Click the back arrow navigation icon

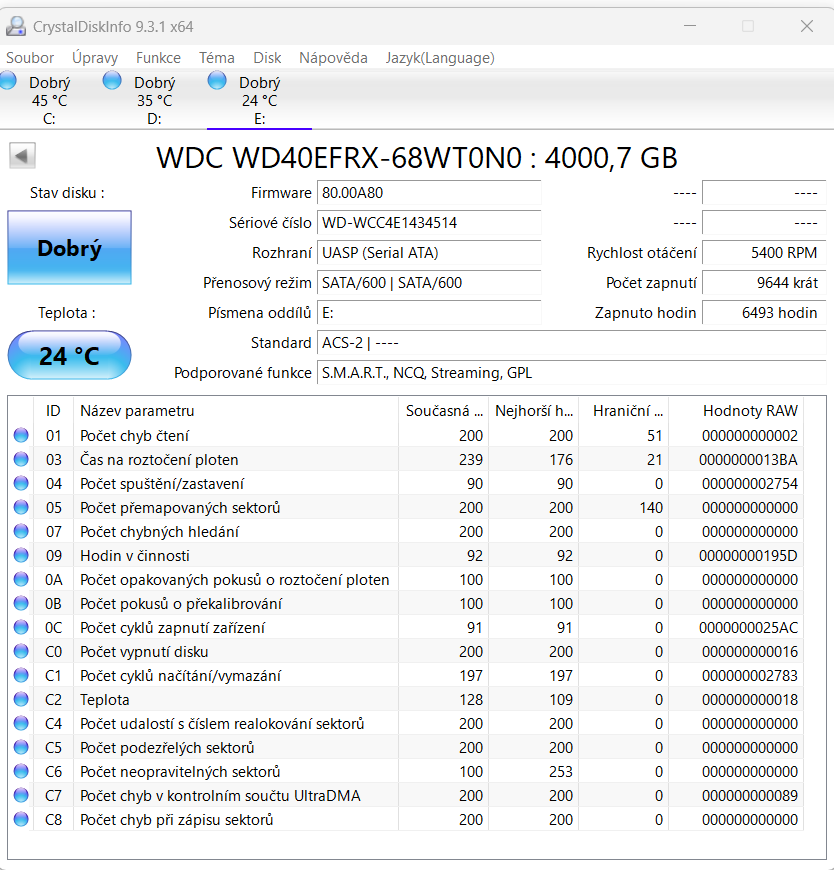click(x=22, y=155)
